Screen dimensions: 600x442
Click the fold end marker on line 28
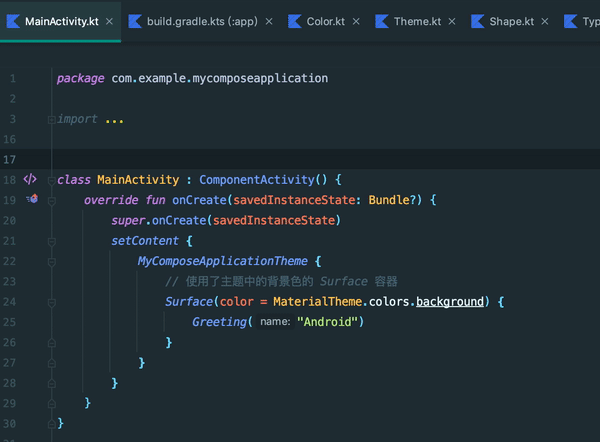[51, 383]
